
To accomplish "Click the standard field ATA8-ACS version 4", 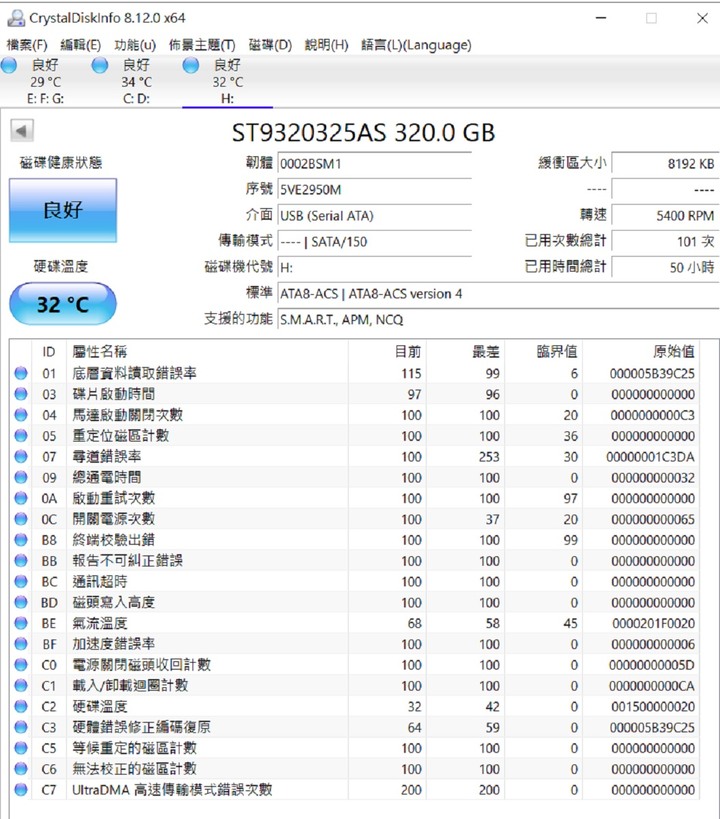I will (x=498, y=294).
